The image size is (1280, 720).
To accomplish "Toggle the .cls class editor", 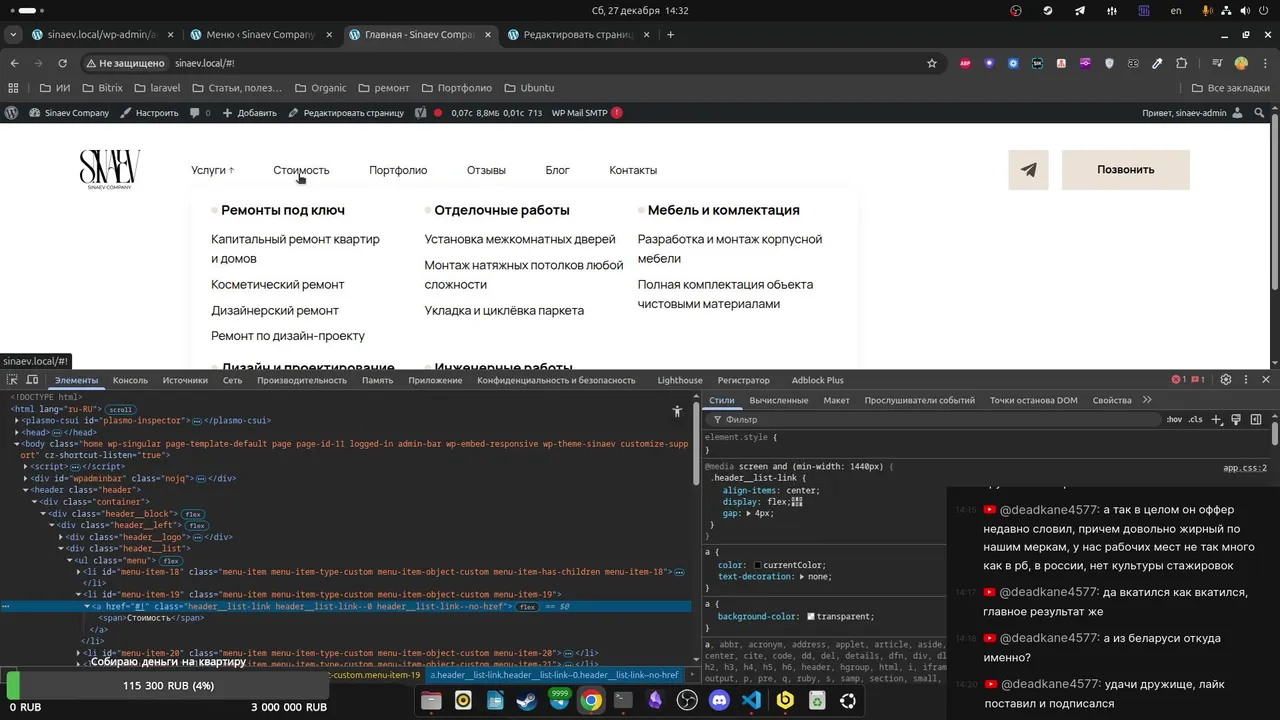I will coord(1195,419).
